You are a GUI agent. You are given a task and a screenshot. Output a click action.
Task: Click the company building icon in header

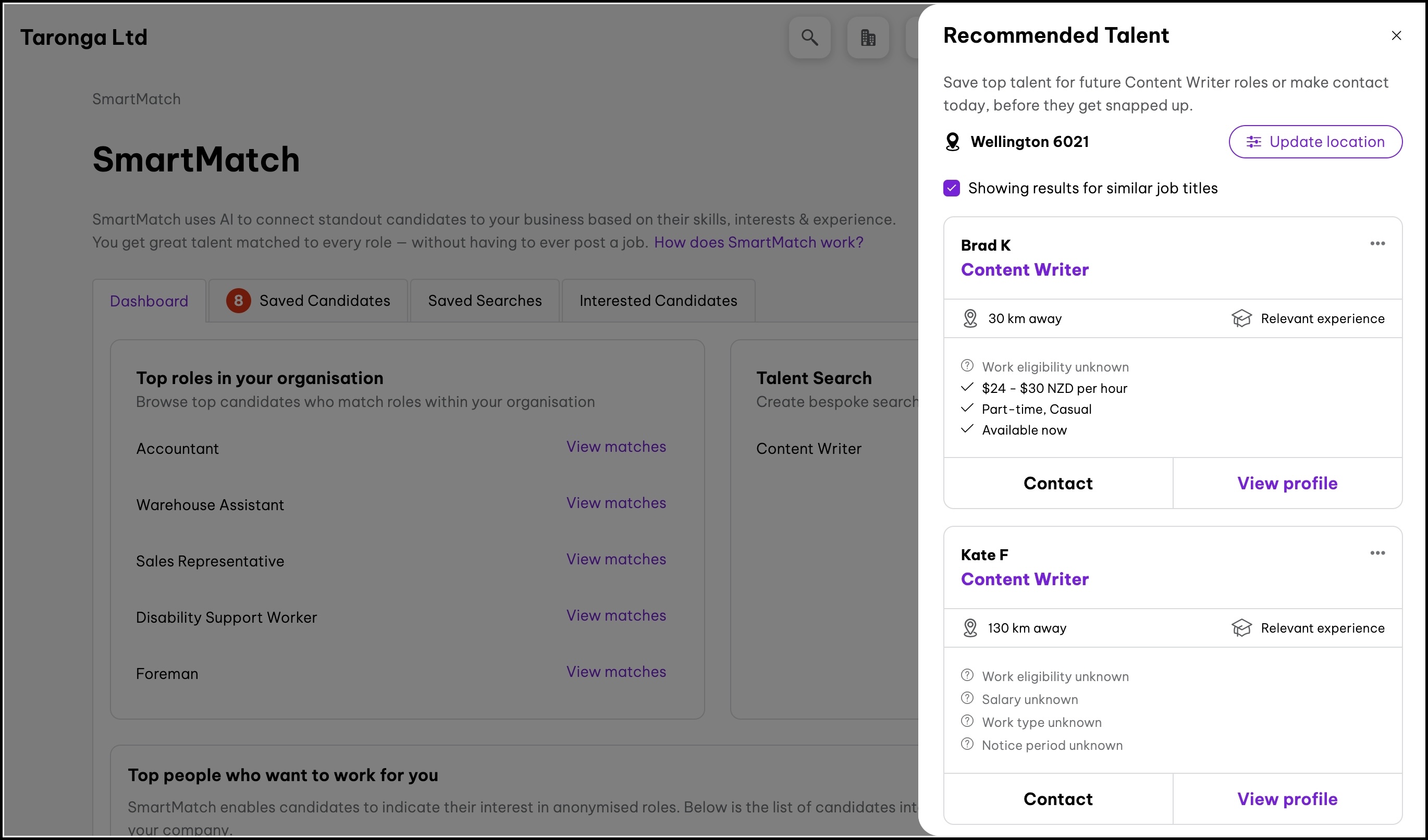868,38
